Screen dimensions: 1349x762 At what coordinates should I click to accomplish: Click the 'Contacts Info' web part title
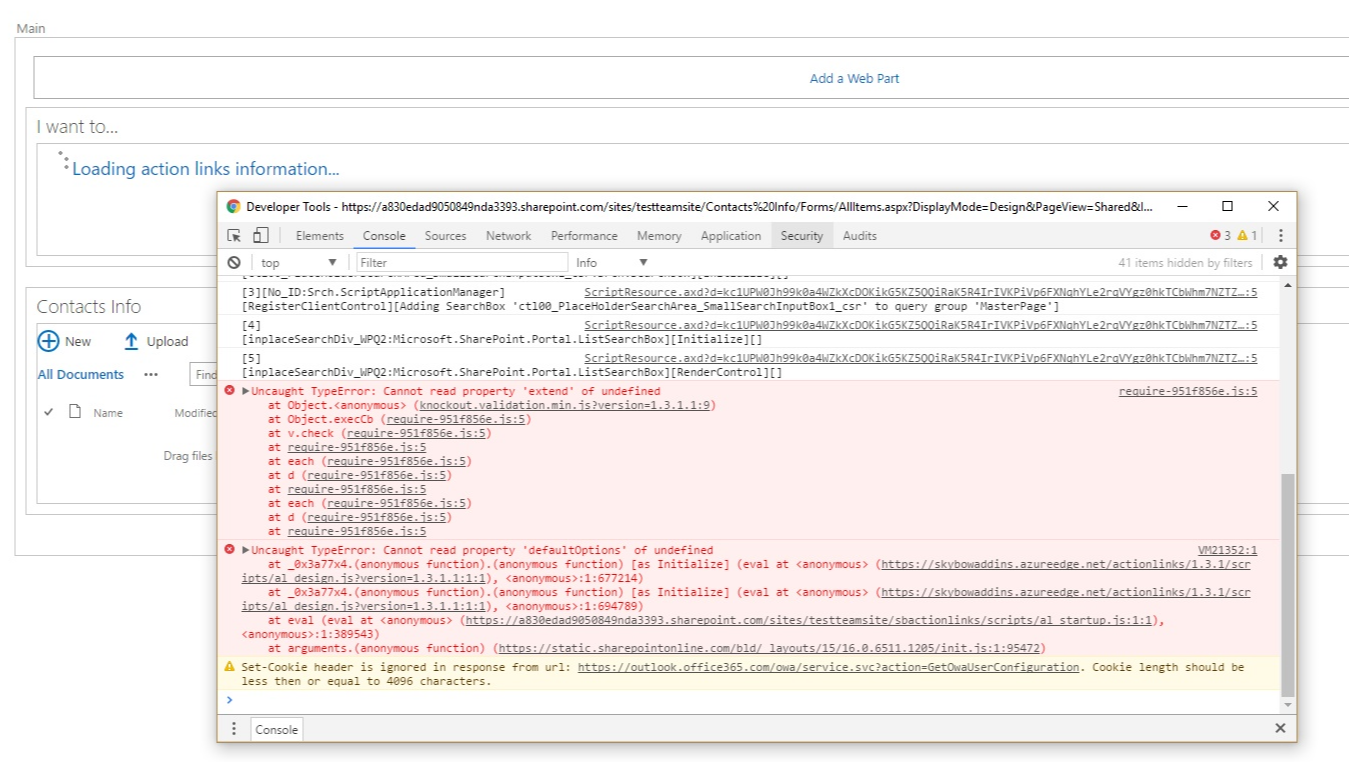click(89, 307)
